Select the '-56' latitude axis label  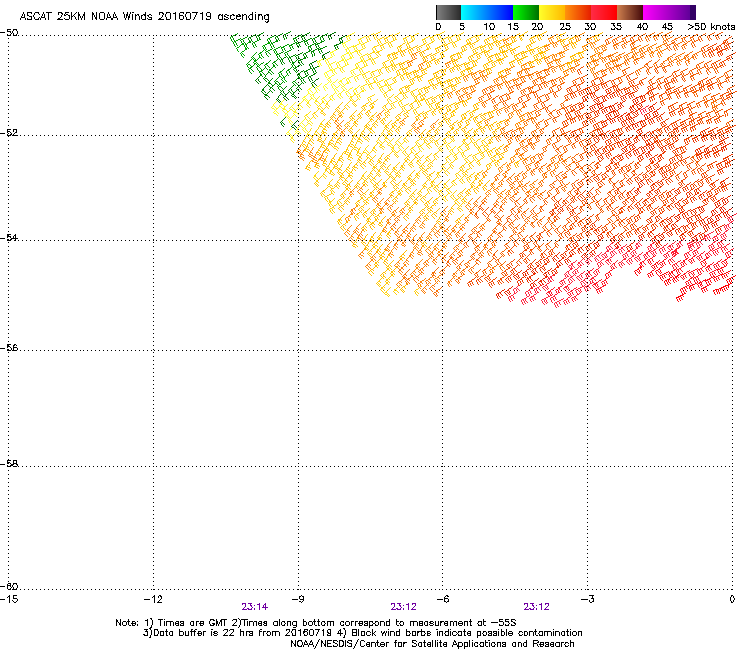[x=9, y=347]
